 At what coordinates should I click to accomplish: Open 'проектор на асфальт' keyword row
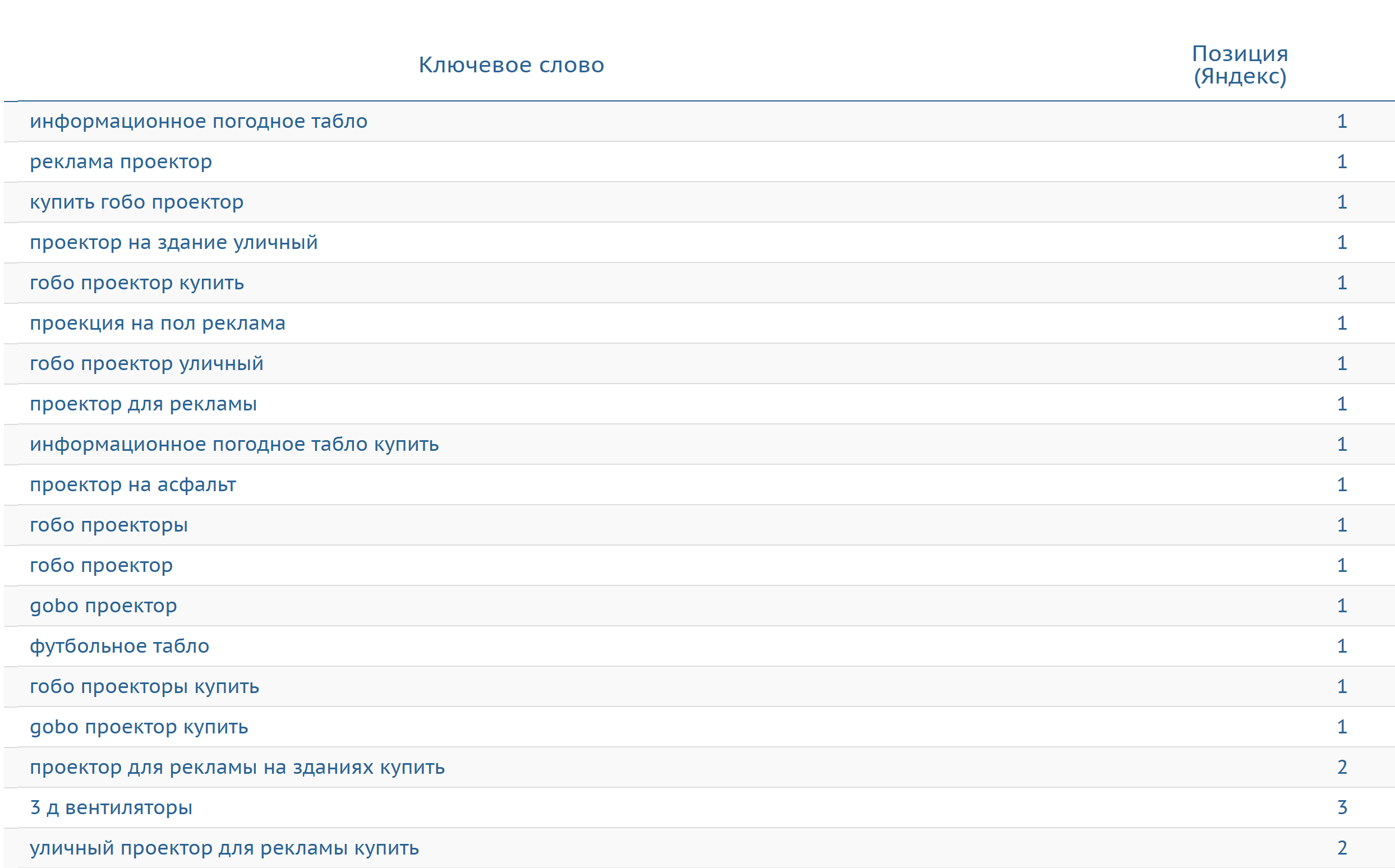(133, 484)
